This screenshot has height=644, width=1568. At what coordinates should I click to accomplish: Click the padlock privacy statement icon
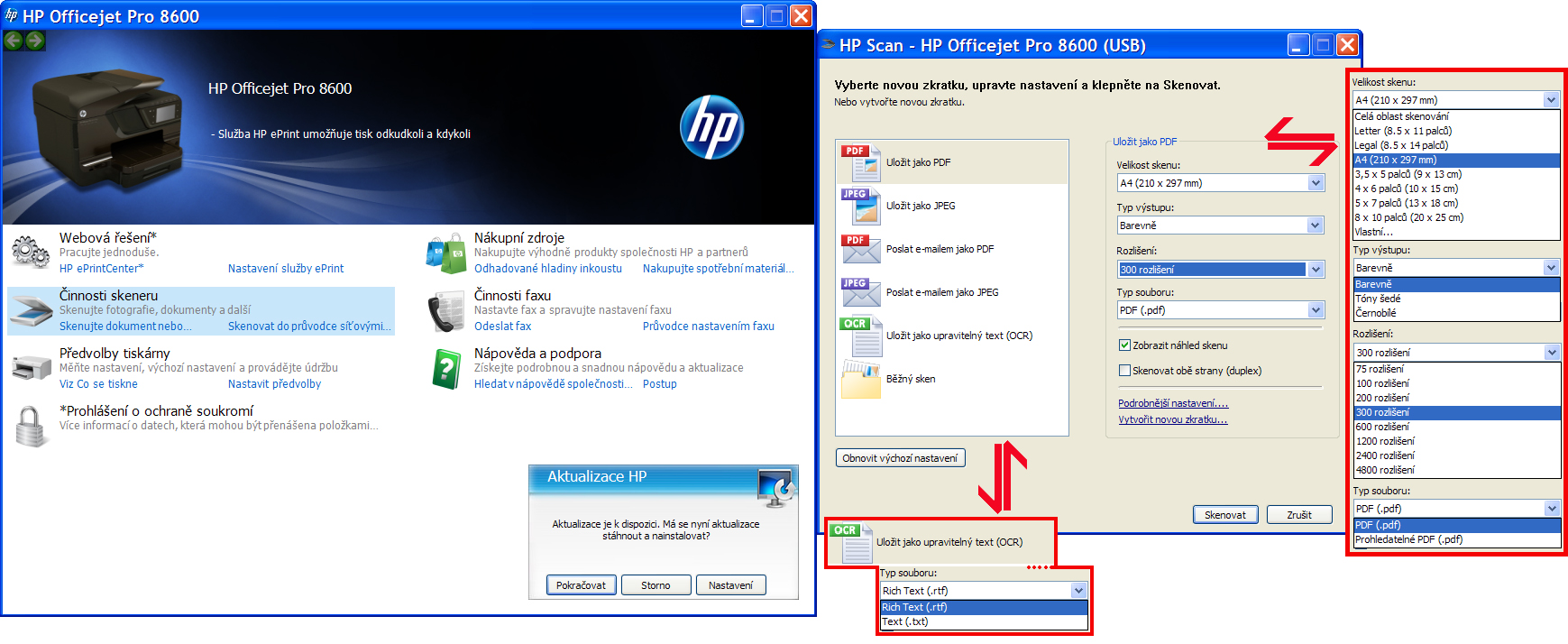pyautogui.click(x=31, y=426)
